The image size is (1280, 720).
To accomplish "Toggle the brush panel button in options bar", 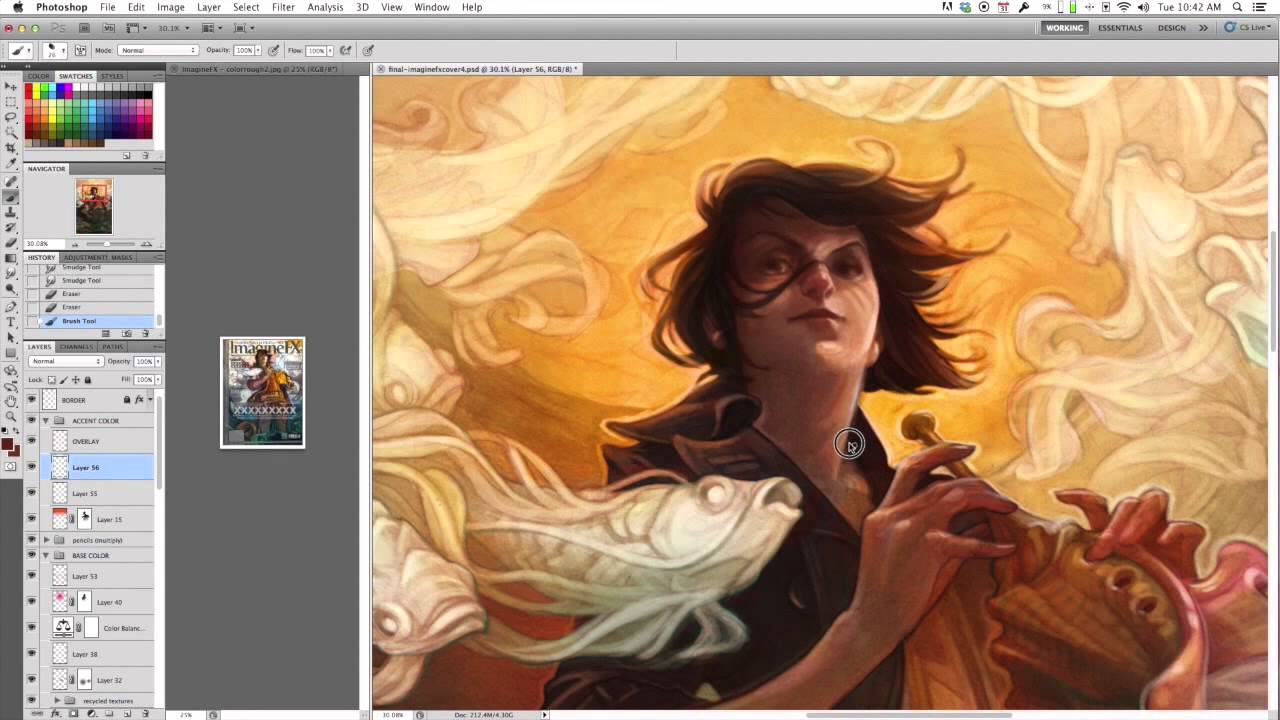I will [x=81, y=50].
